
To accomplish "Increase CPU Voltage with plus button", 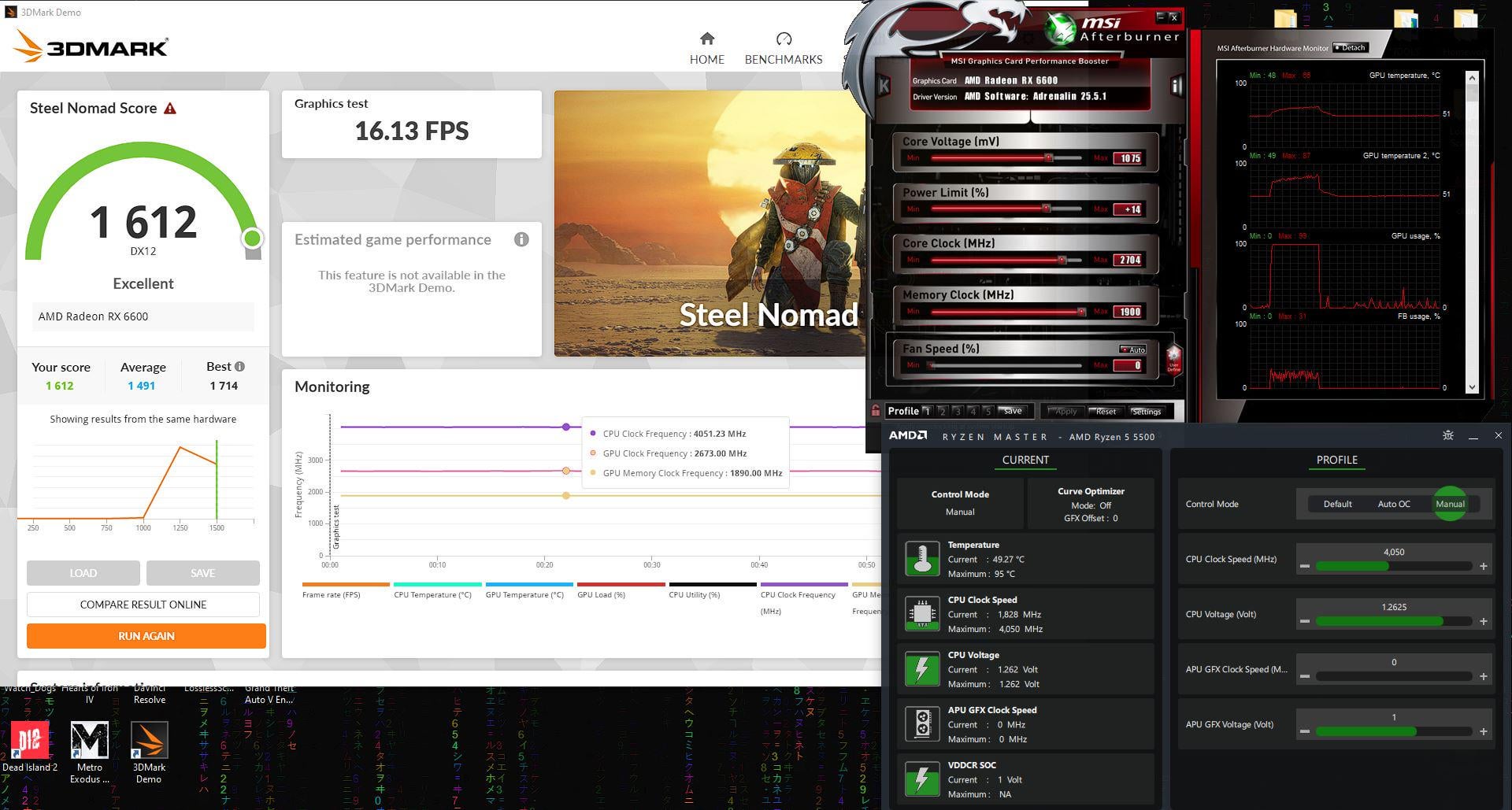I will click(1484, 622).
